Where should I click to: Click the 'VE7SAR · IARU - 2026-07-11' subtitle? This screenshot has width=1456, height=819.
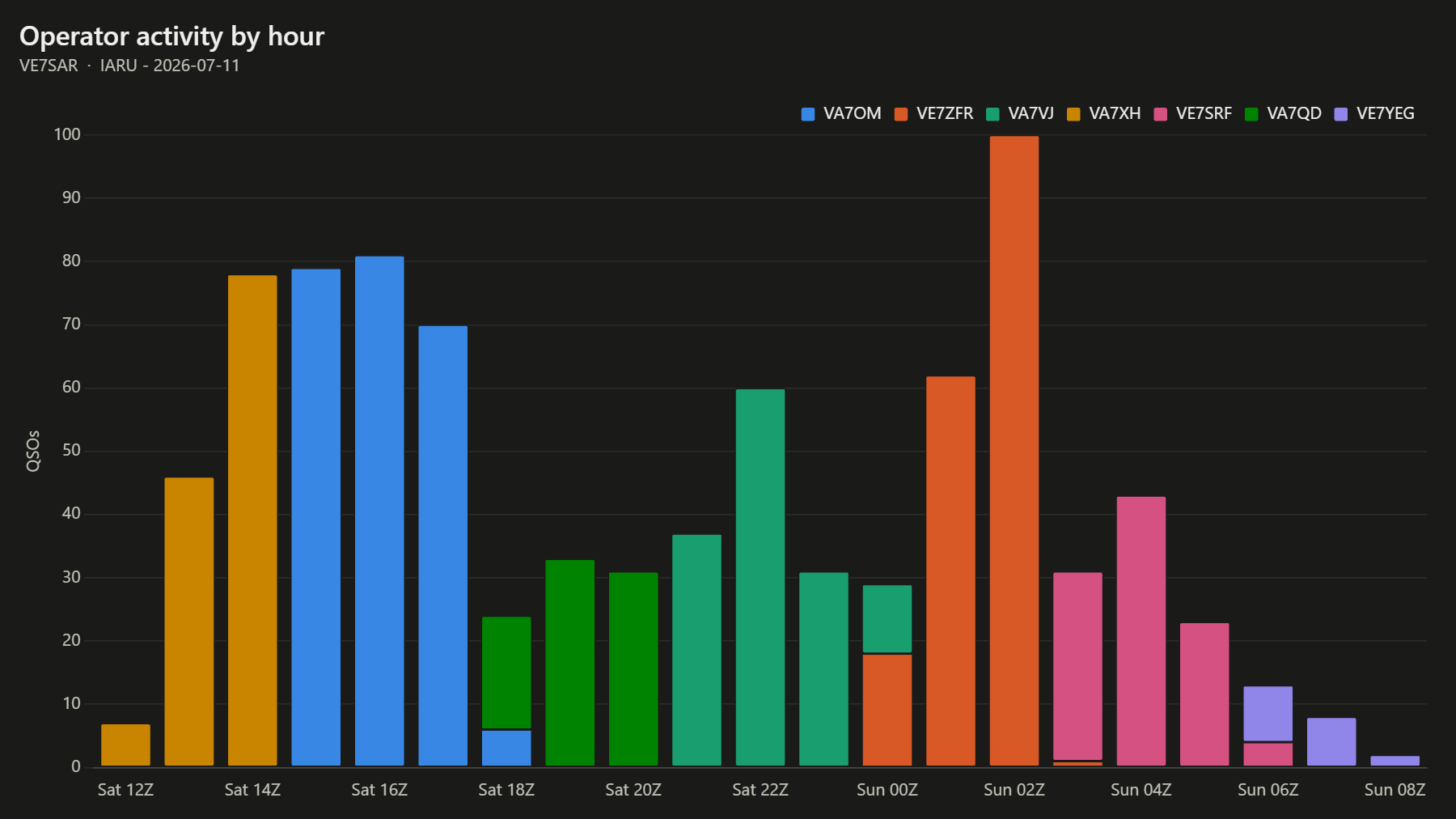129,66
